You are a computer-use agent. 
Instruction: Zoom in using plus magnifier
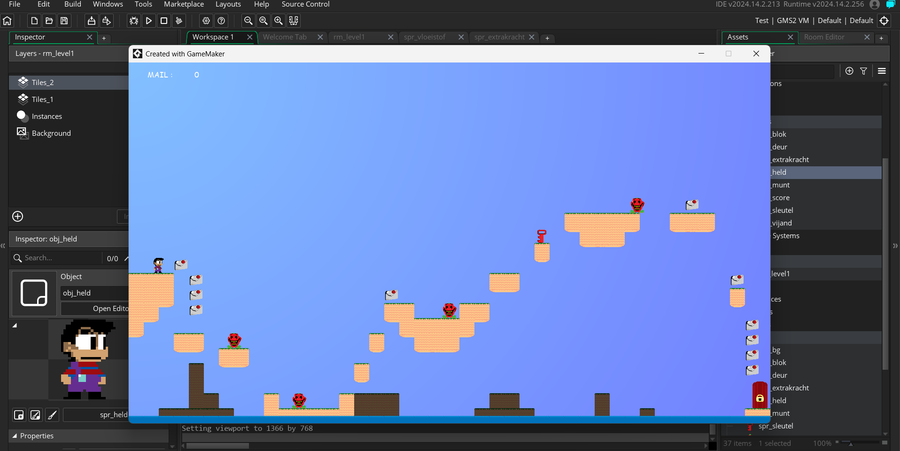coord(278,21)
